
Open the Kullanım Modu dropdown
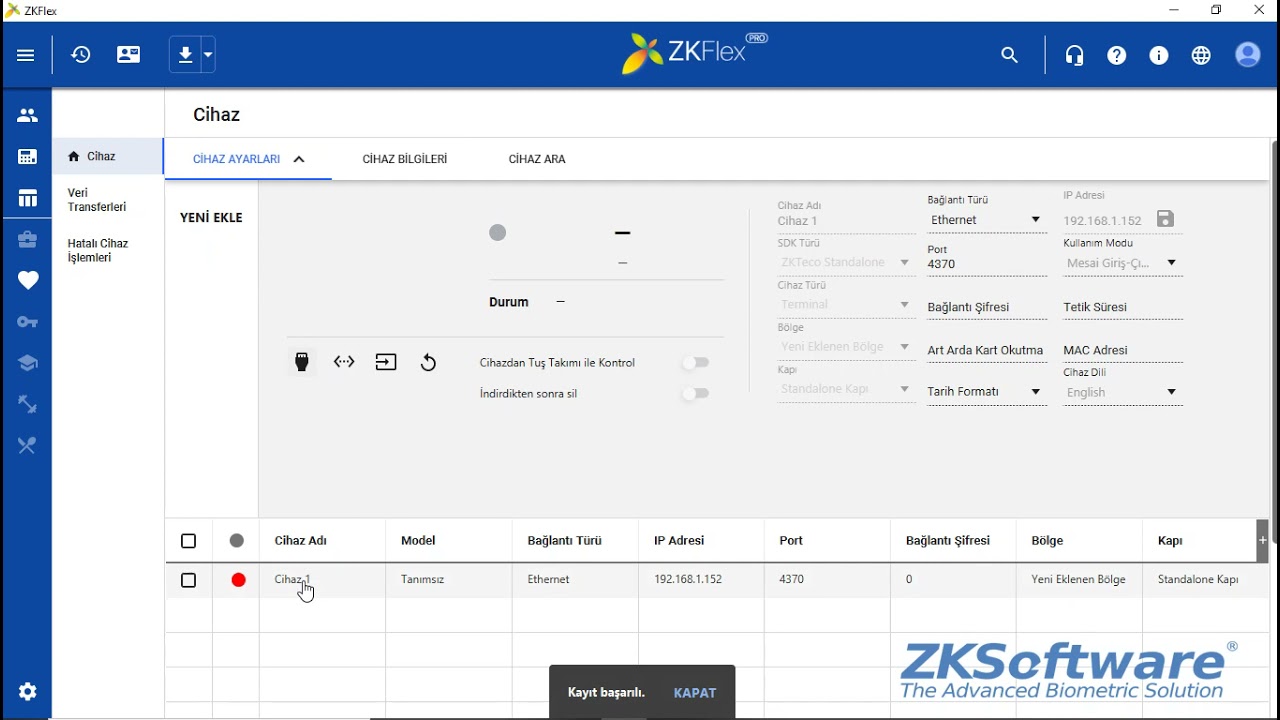1122,263
